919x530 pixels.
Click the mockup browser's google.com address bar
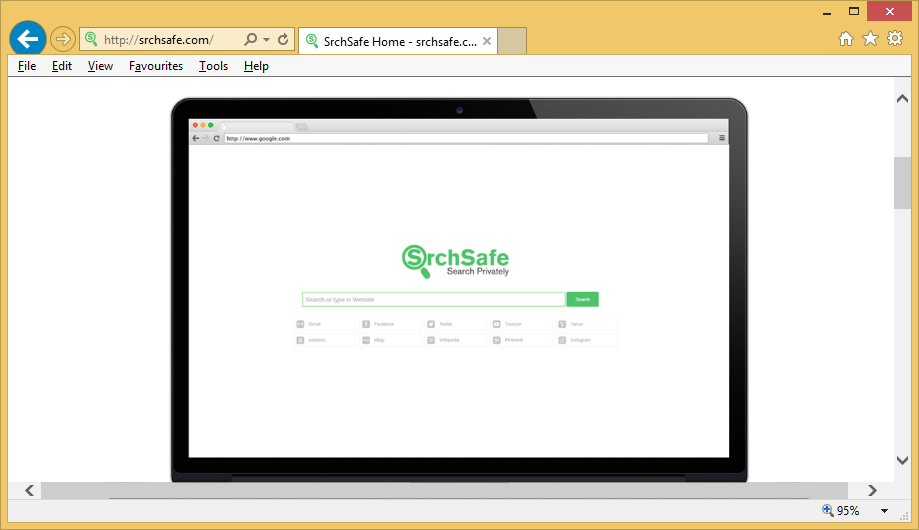pos(466,138)
